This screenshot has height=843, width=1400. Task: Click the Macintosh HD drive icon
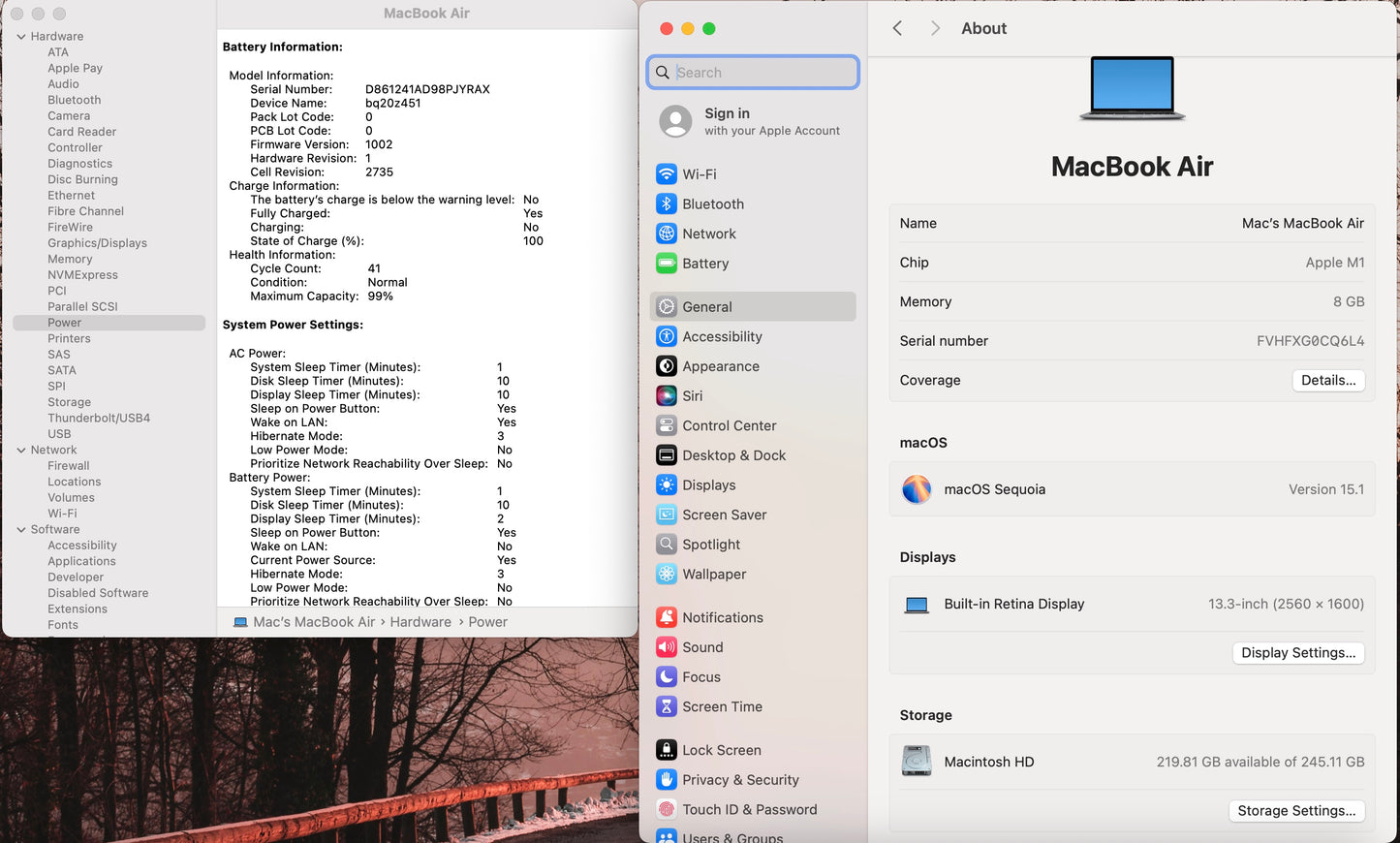[x=916, y=762]
